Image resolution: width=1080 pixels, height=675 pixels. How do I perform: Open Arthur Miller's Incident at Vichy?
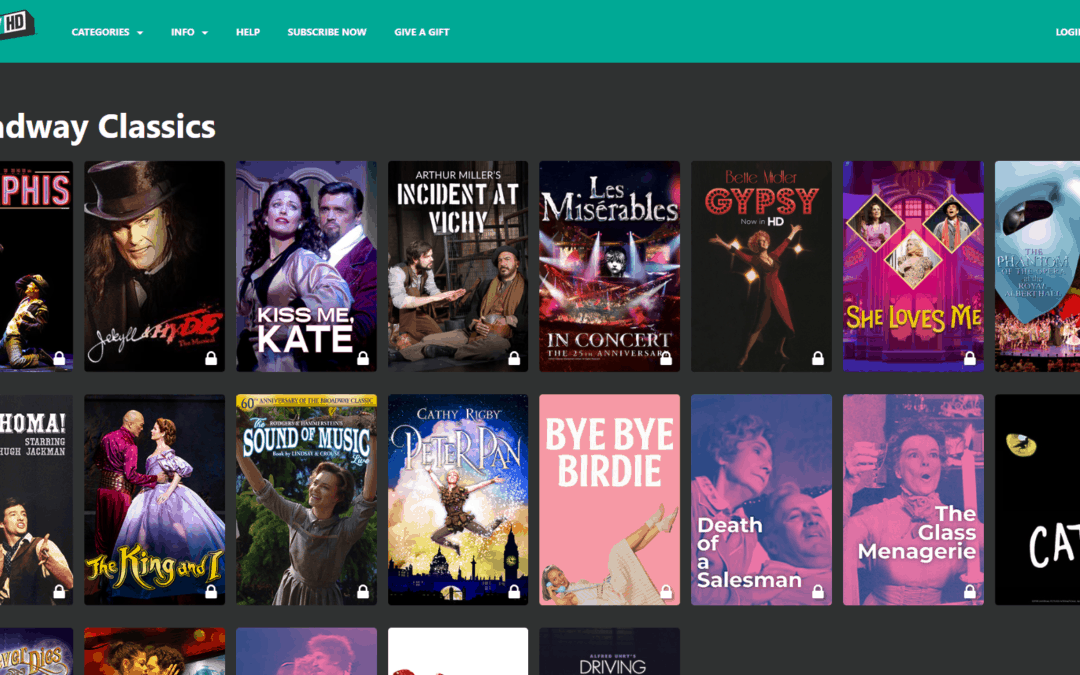[458, 267]
